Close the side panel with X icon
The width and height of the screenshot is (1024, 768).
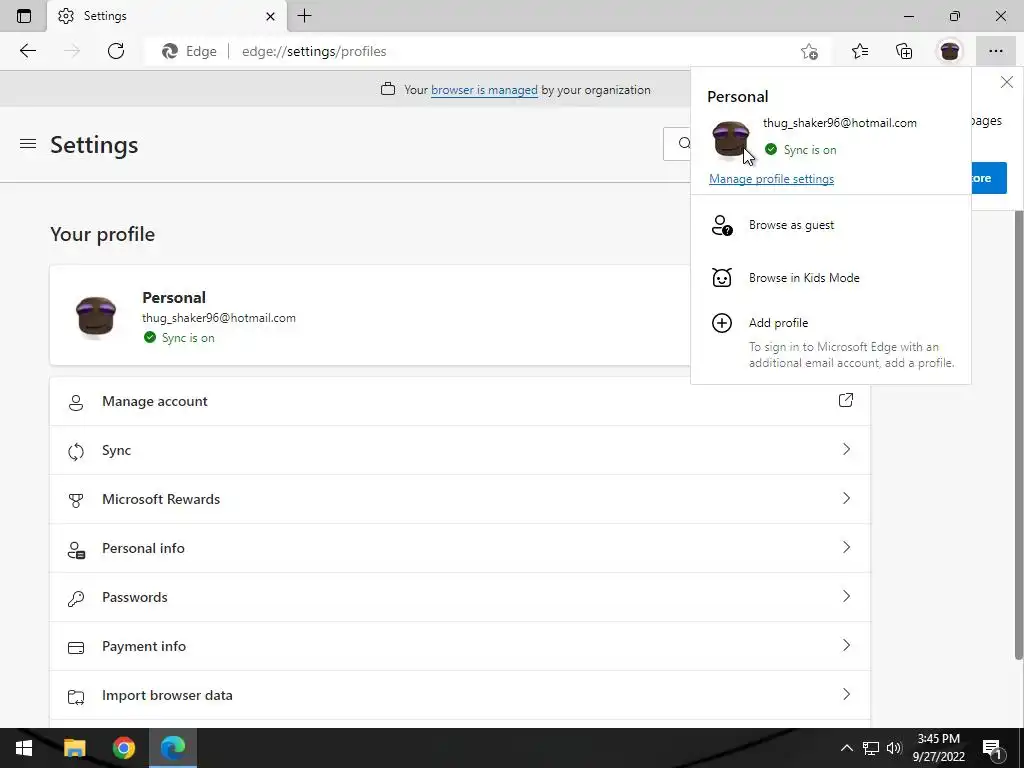[x=1006, y=82]
